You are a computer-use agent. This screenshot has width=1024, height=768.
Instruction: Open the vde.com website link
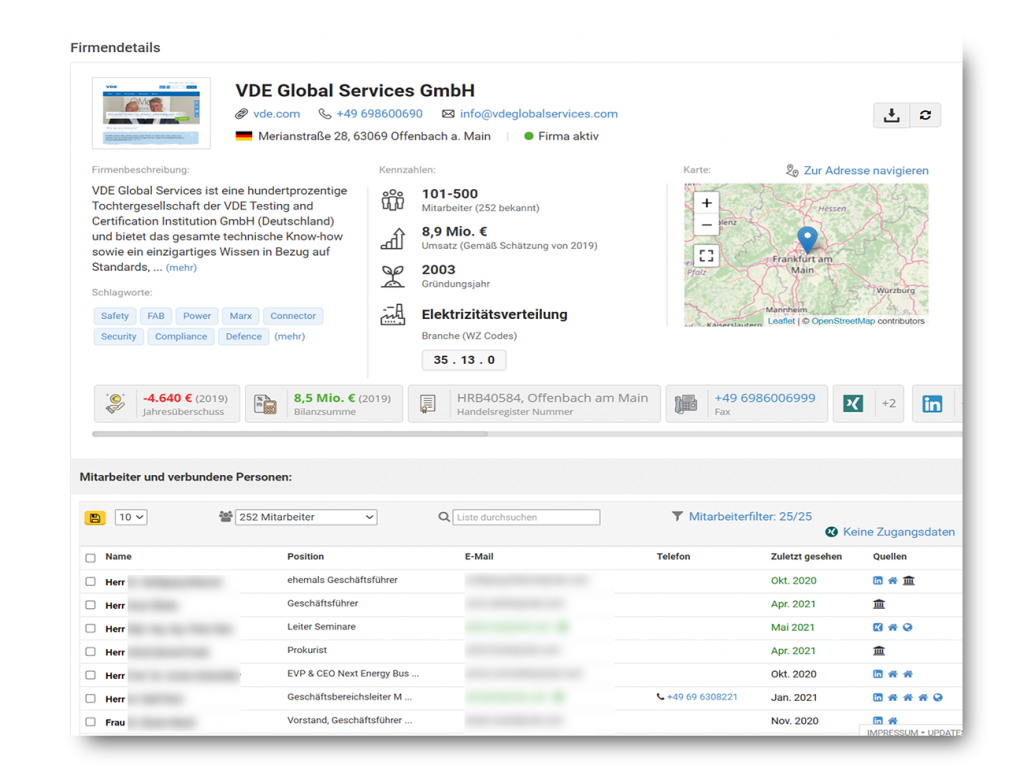276,114
